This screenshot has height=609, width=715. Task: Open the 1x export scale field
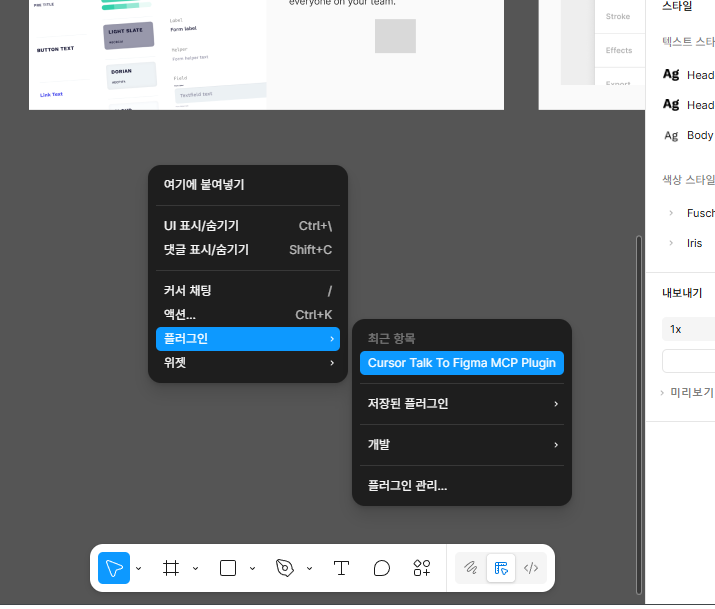pos(689,329)
